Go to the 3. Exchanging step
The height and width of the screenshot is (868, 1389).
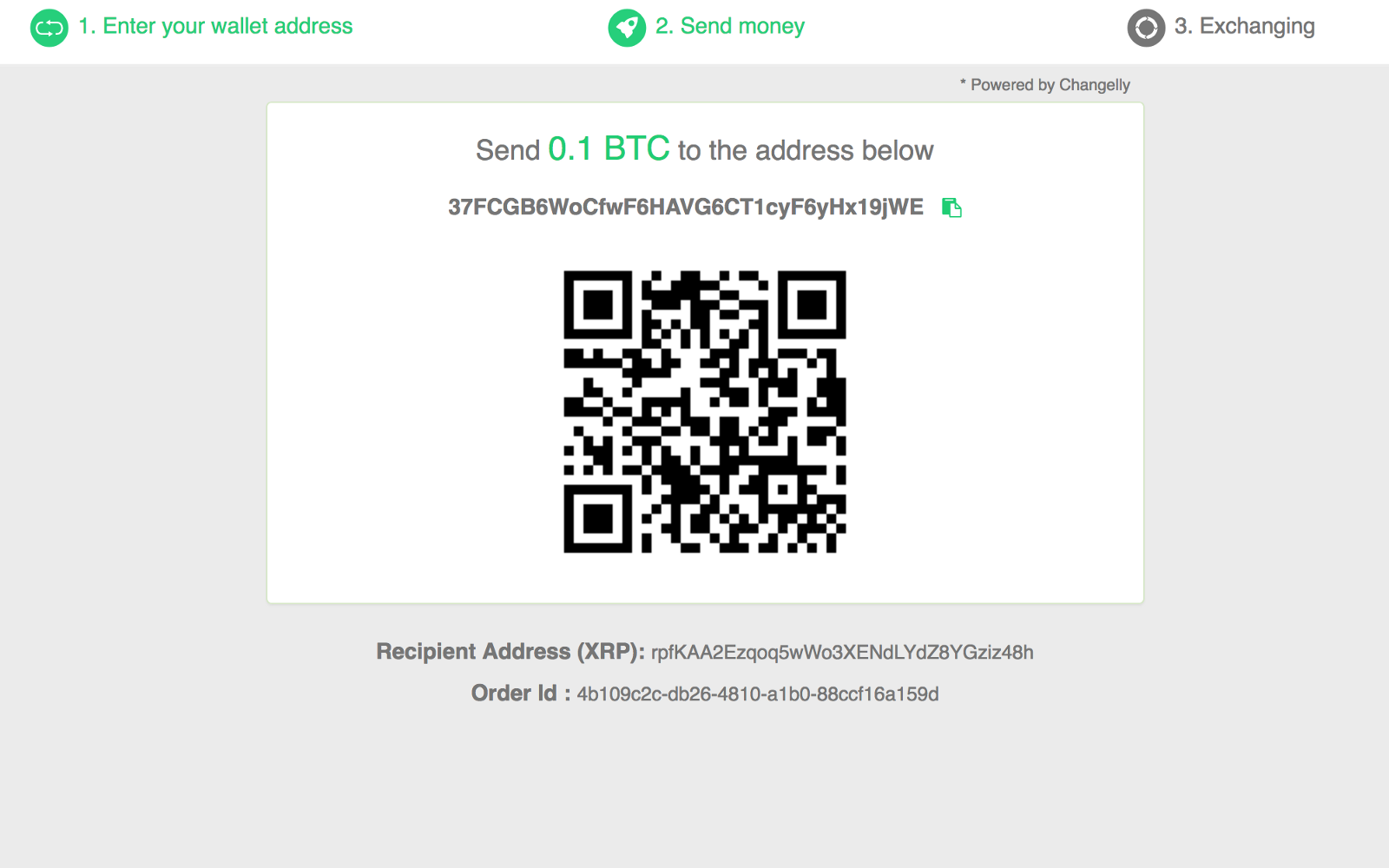[x=1245, y=26]
